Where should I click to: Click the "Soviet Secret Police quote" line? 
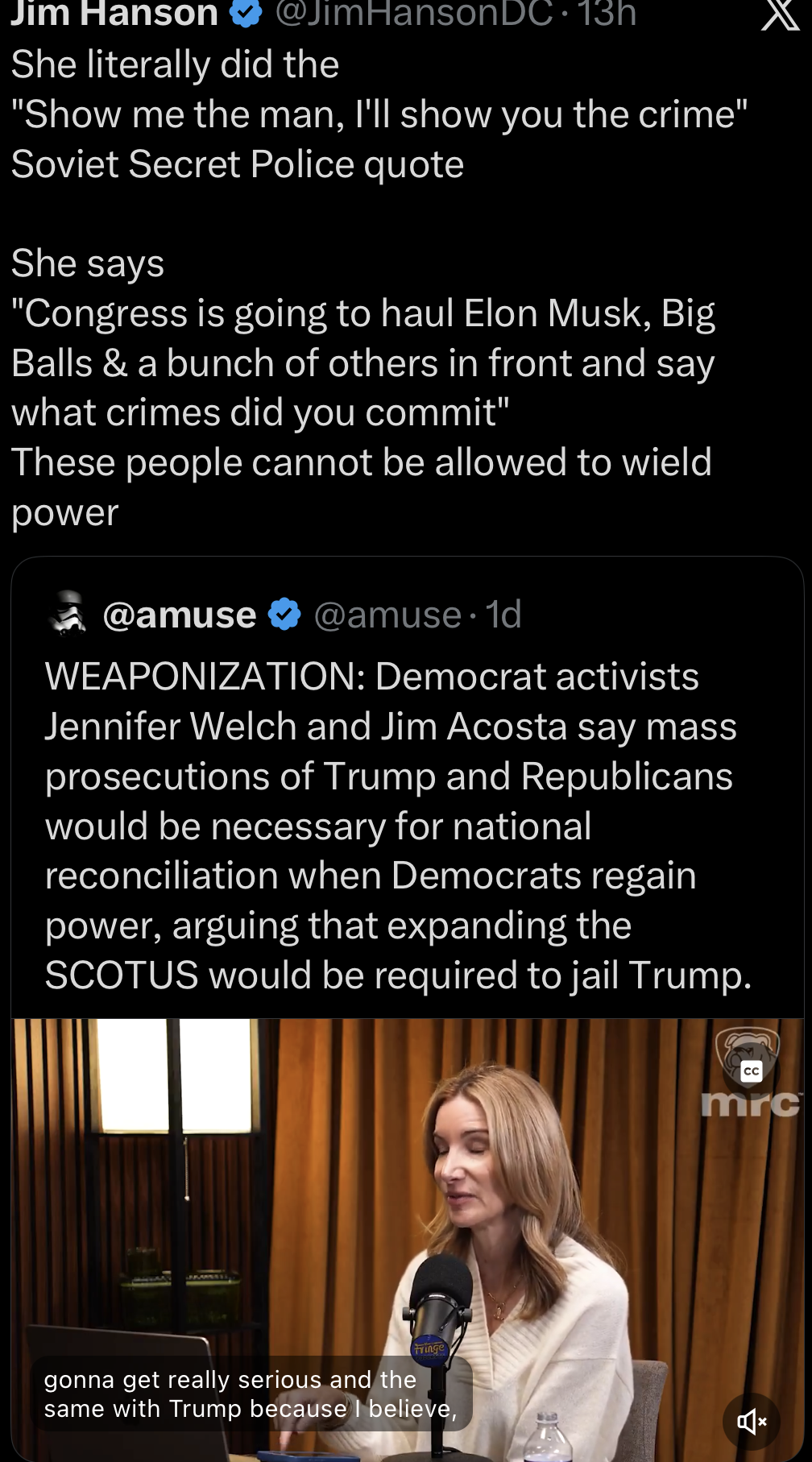coord(238,164)
